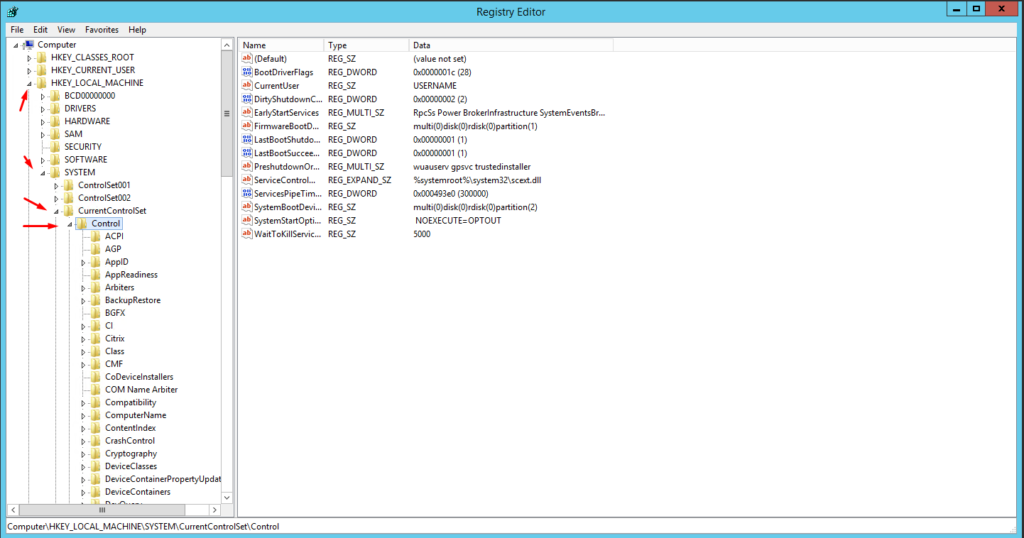The height and width of the screenshot is (538, 1024).
Task: Expand HKEY_CLASSES_ROOT node
Action: (29, 58)
